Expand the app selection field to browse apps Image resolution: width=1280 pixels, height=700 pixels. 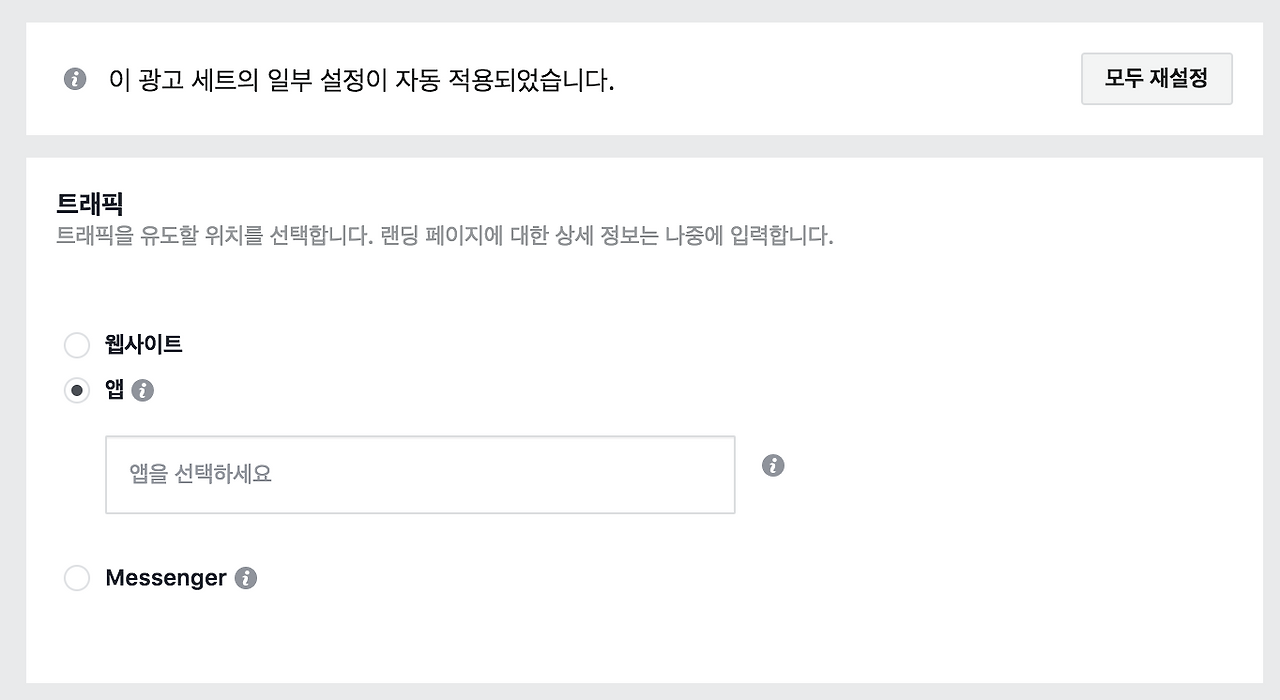point(420,474)
